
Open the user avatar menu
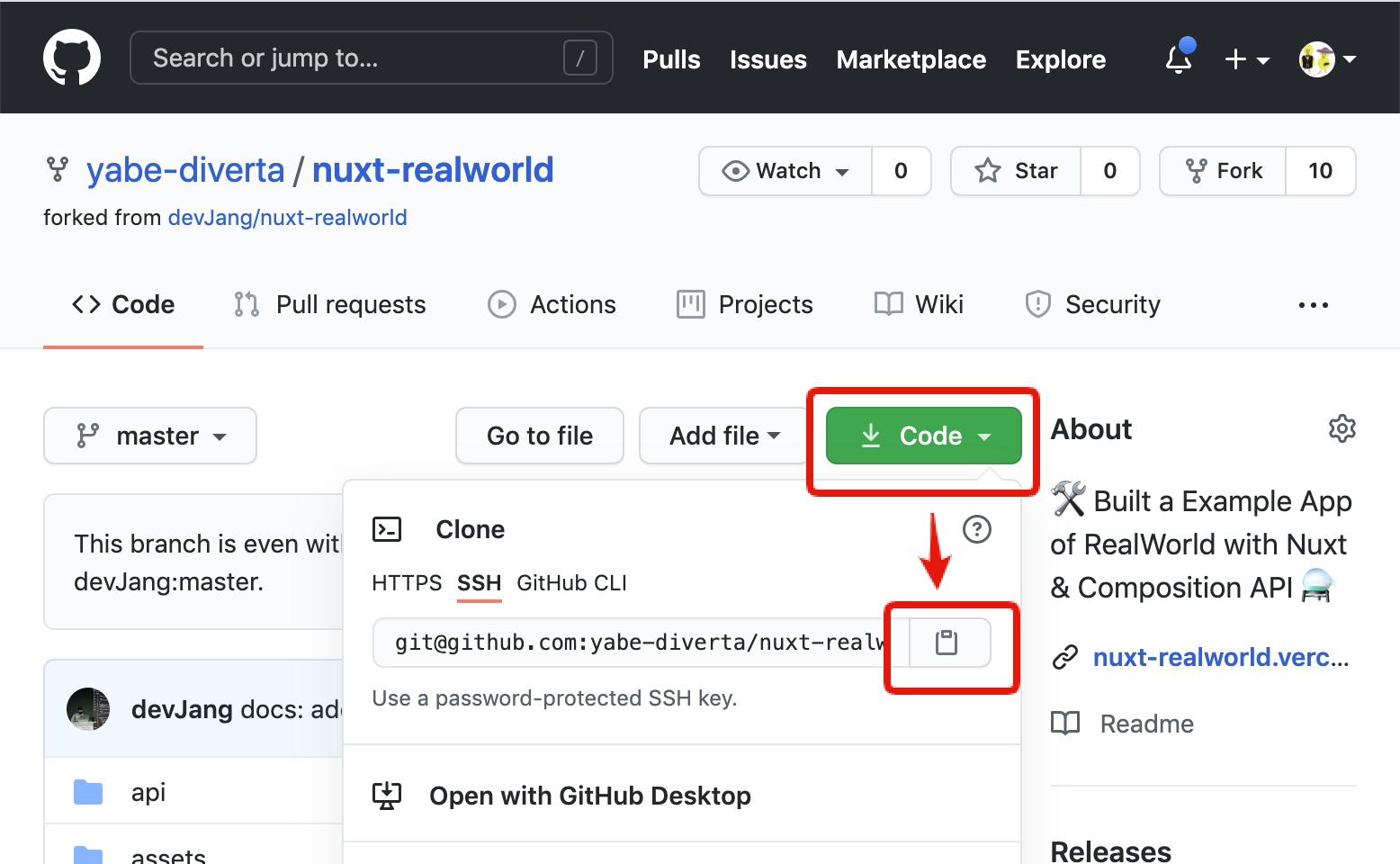click(x=1328, y=59)
